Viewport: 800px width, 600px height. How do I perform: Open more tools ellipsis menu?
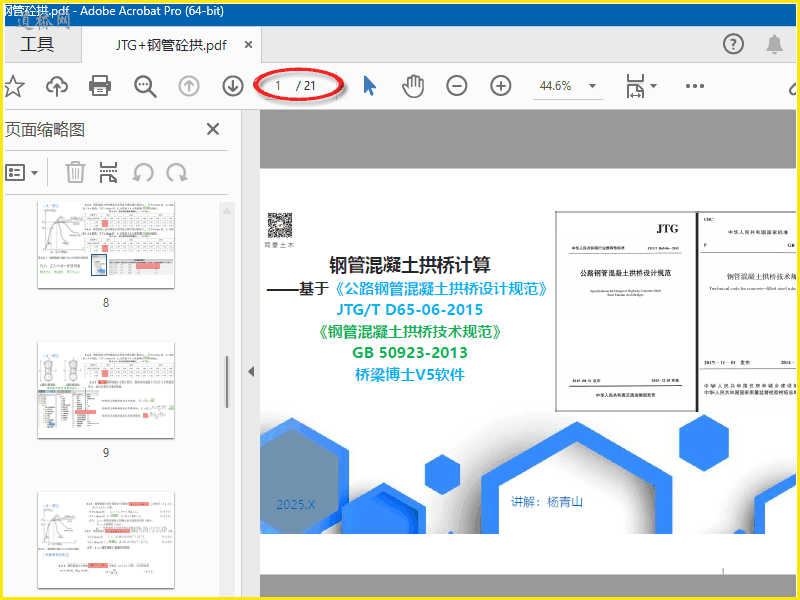point(695,86)
